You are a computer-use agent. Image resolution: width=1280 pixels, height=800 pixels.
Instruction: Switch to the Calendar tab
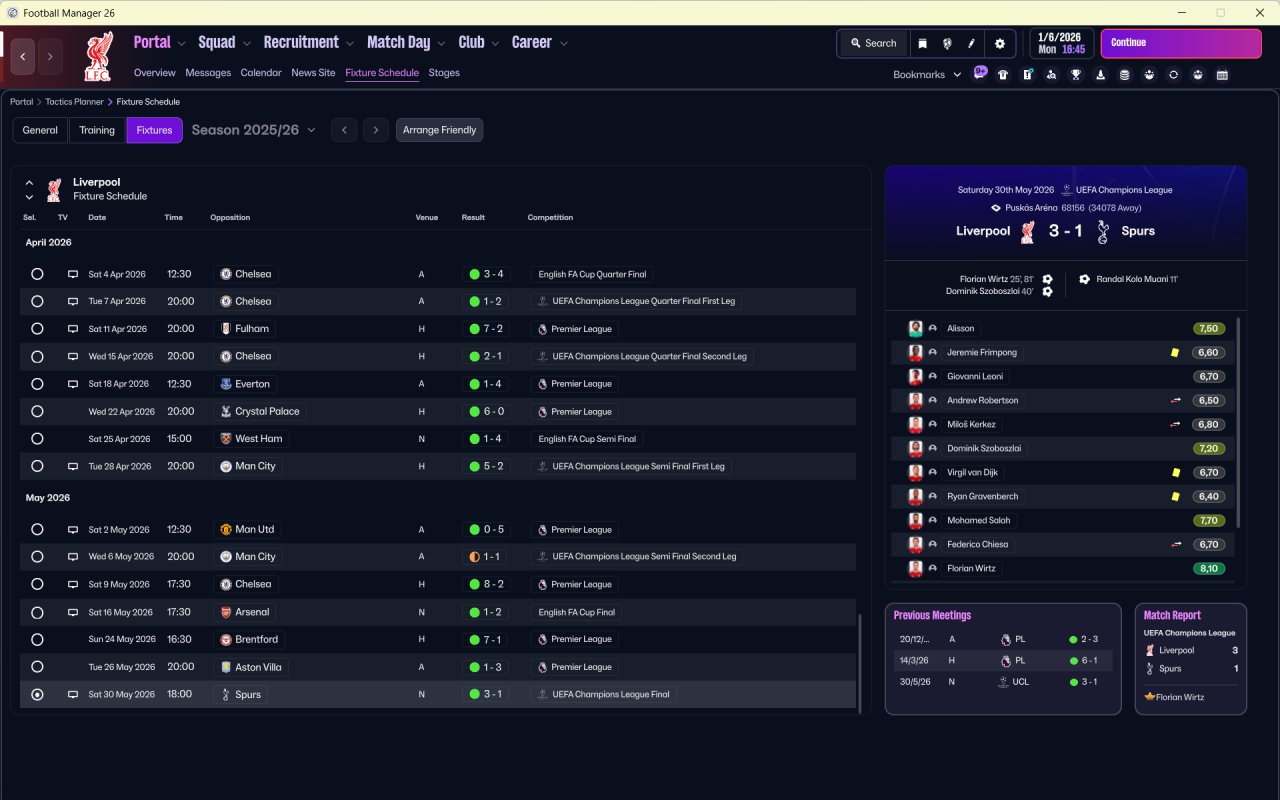click(261, 73)
